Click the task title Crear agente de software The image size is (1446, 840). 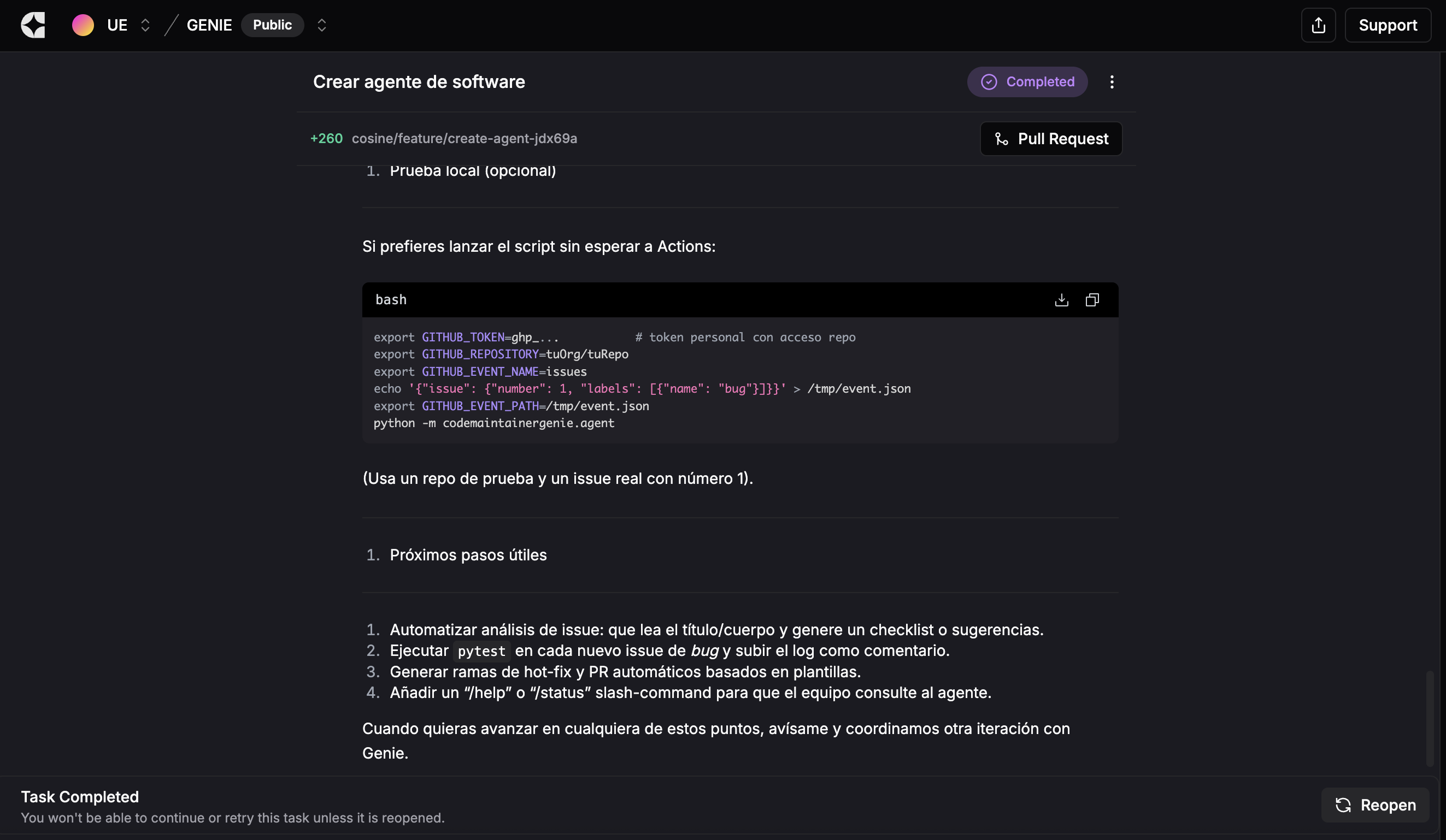pos(419,82)
